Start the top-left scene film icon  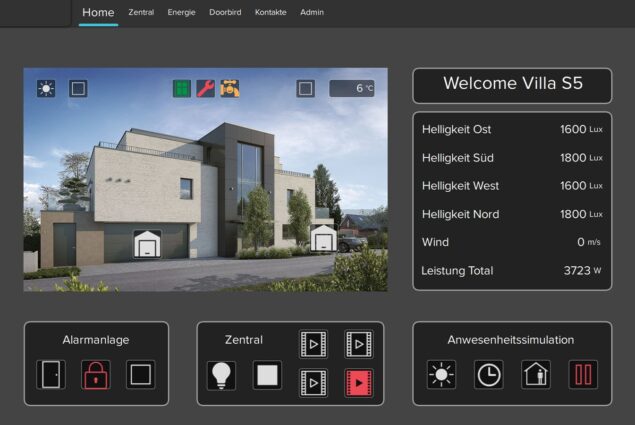tap(313, 344)
